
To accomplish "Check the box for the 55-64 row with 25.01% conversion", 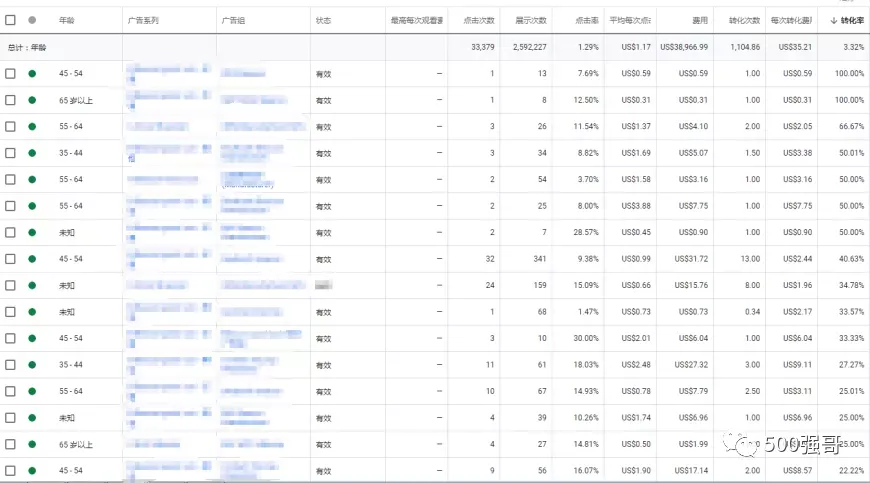I will [x=10, y=392].
